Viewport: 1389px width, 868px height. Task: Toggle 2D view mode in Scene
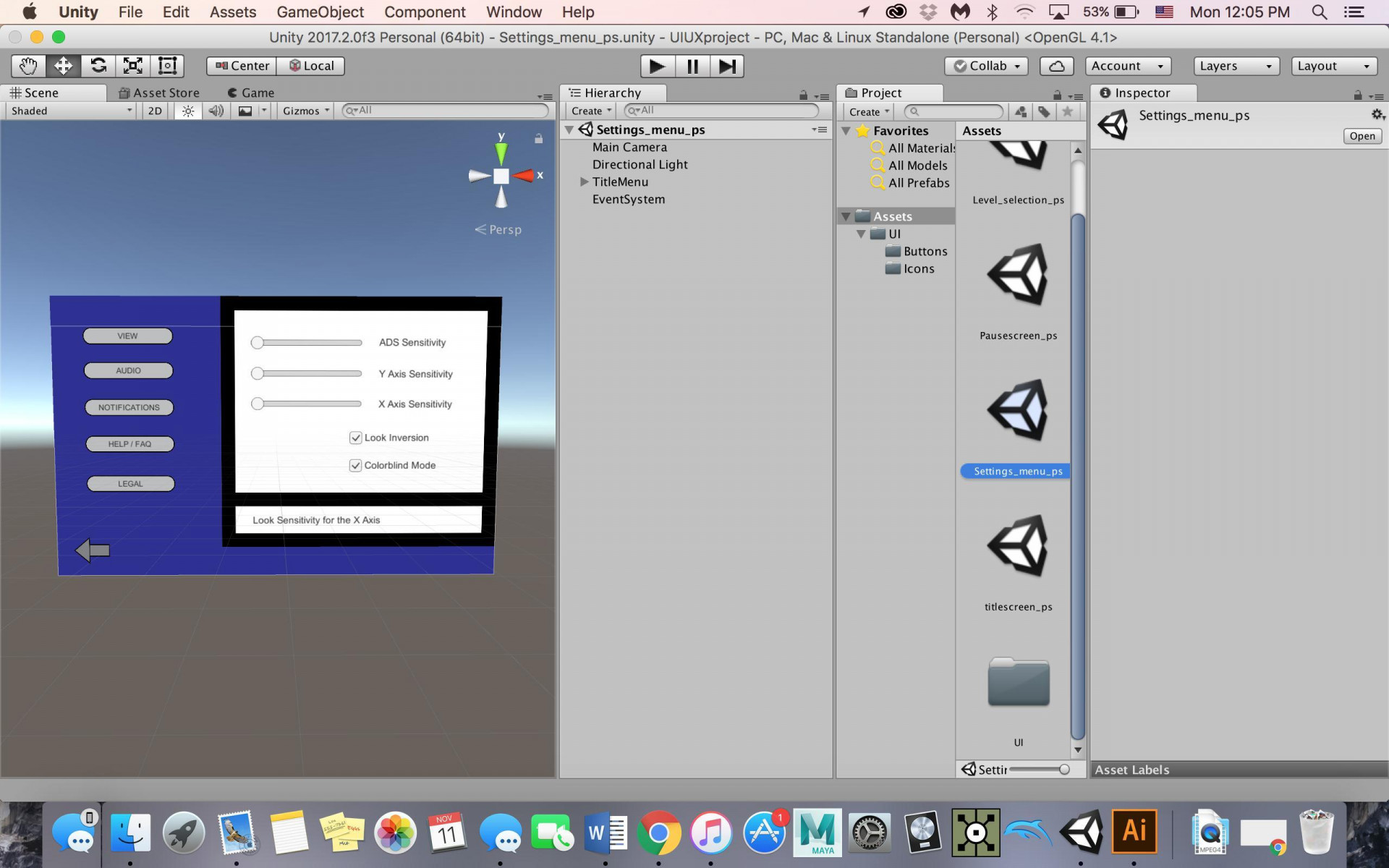[x=155, y=111]
